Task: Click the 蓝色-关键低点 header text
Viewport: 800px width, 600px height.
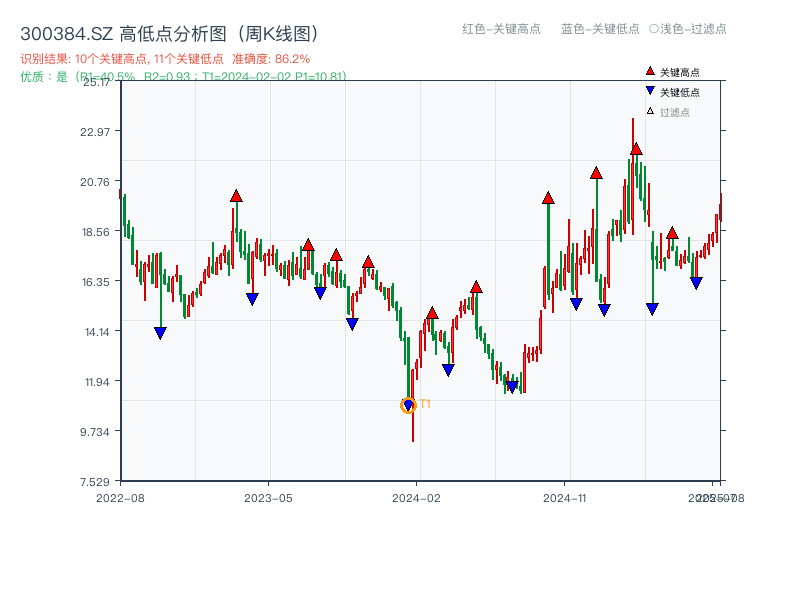Action: tap(600, 29)
